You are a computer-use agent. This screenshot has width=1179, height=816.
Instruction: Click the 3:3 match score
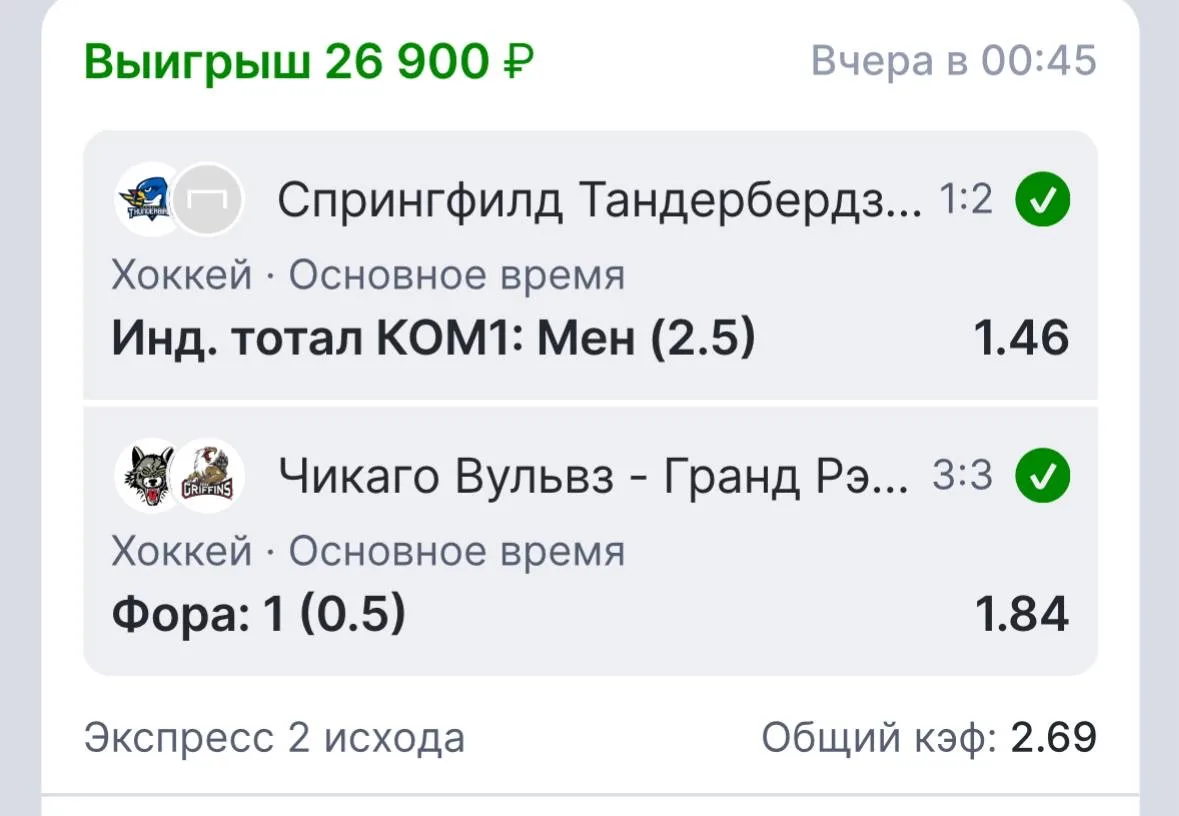point(962,475)
